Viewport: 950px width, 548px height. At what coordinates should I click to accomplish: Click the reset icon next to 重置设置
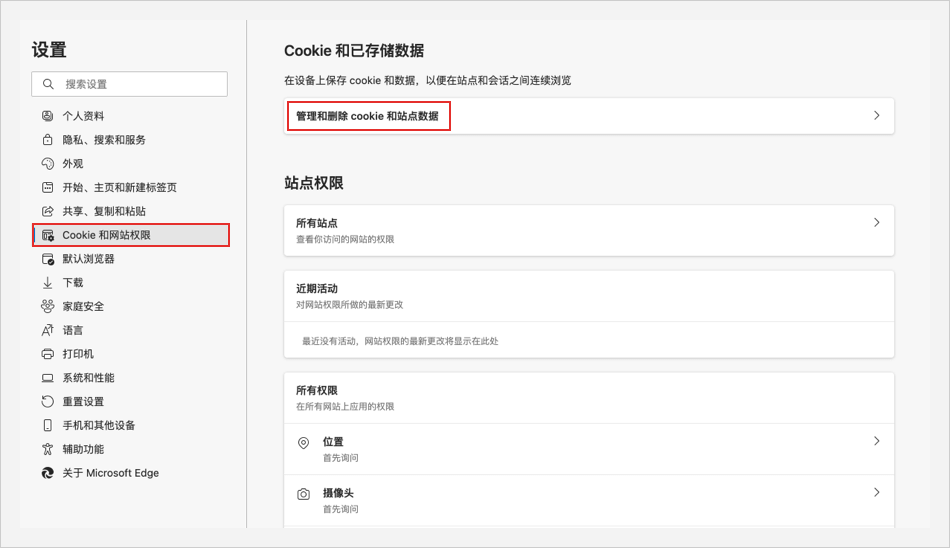coord(47,402)
